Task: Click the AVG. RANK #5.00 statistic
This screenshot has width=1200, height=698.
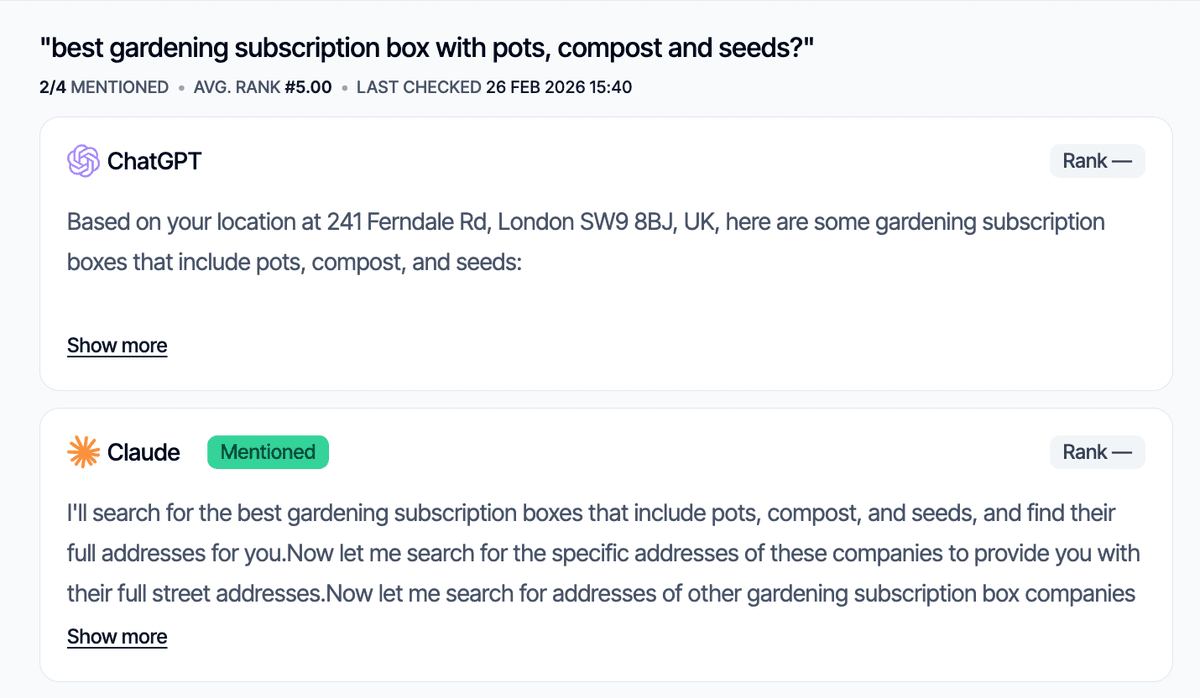Action: (x=262, y=87)
